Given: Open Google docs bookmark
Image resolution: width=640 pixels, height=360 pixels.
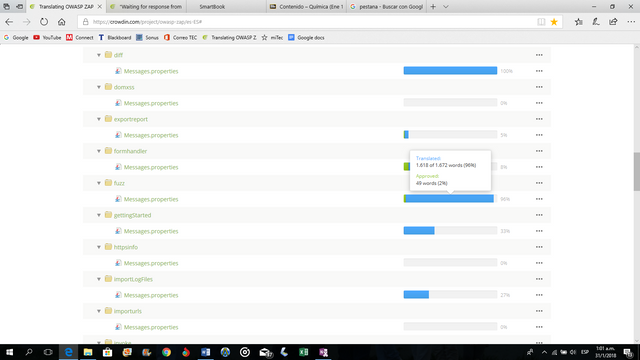Looking at the screenshot, I should pyautogui.click(x=306, y=38).
